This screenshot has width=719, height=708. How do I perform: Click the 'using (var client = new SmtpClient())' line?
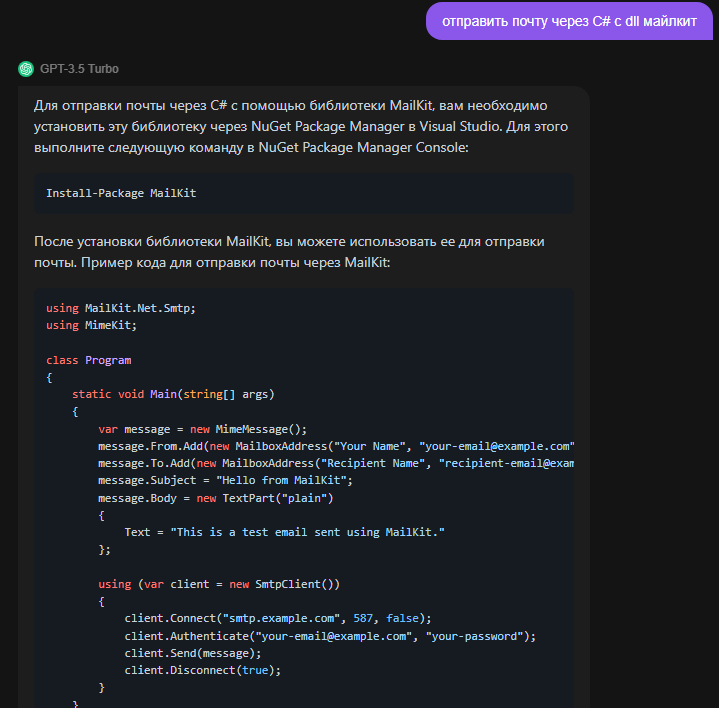click(219, 584)
